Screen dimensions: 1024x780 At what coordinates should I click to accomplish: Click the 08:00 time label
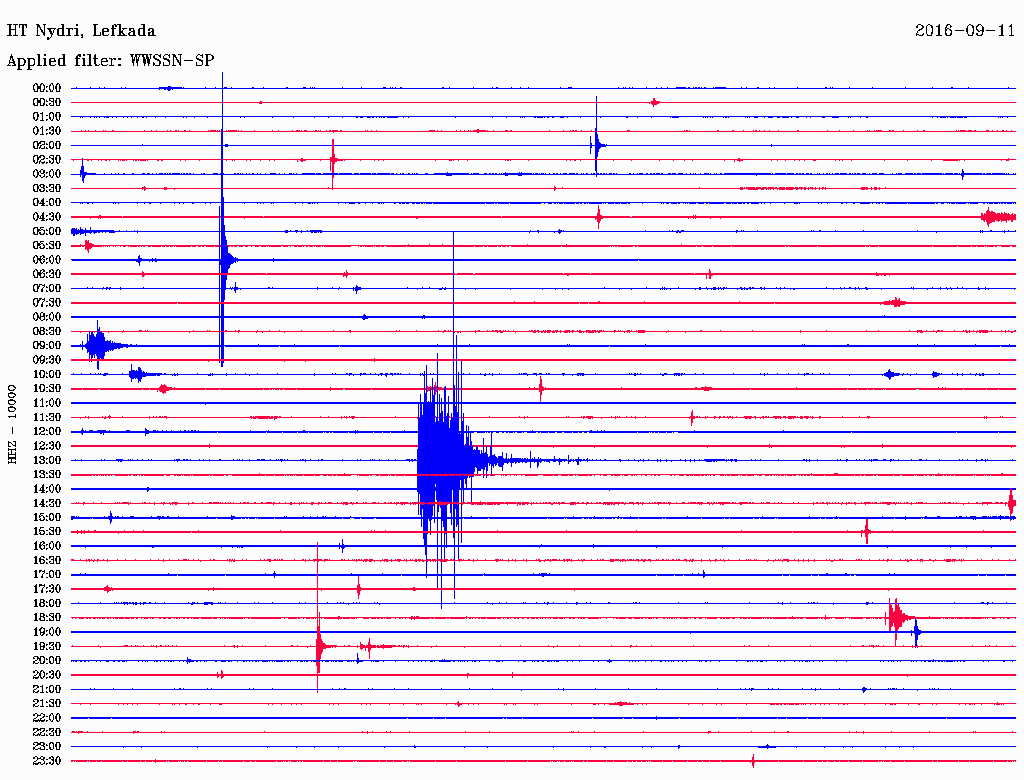[47, 317]
